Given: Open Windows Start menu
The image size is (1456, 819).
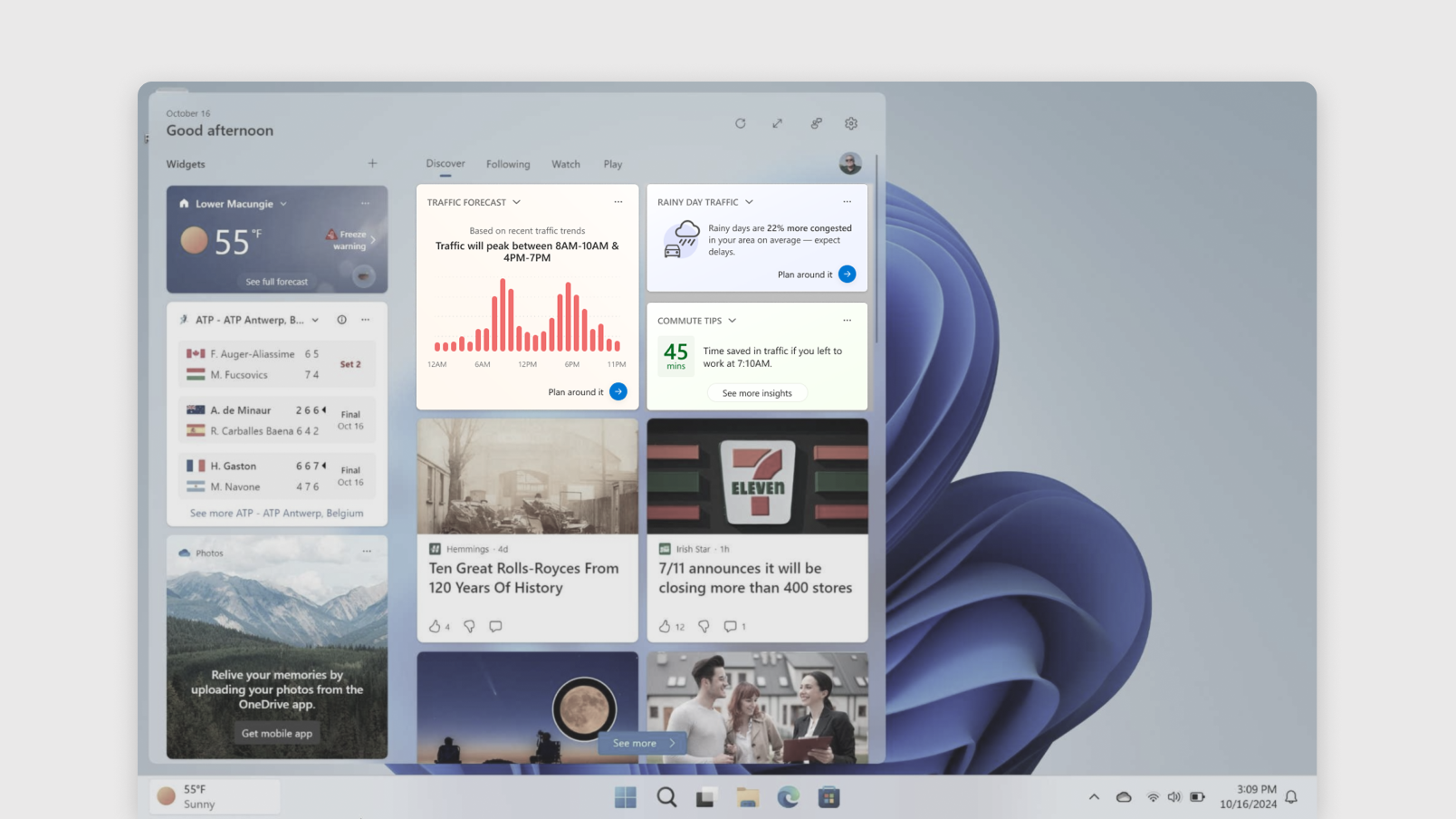Looking at the screenshot, I should point(625,797).
